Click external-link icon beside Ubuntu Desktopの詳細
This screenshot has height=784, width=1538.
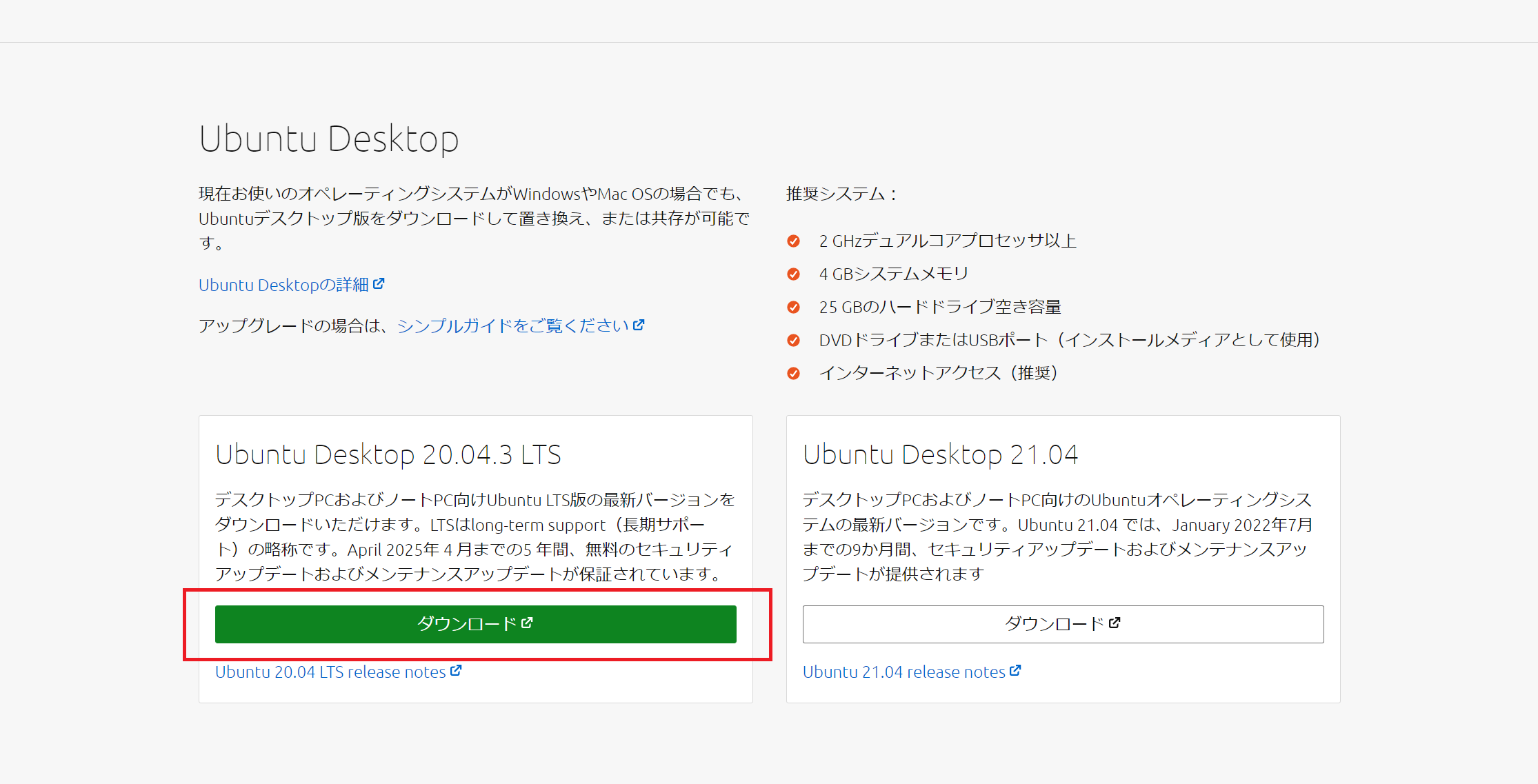click(379, 283)
